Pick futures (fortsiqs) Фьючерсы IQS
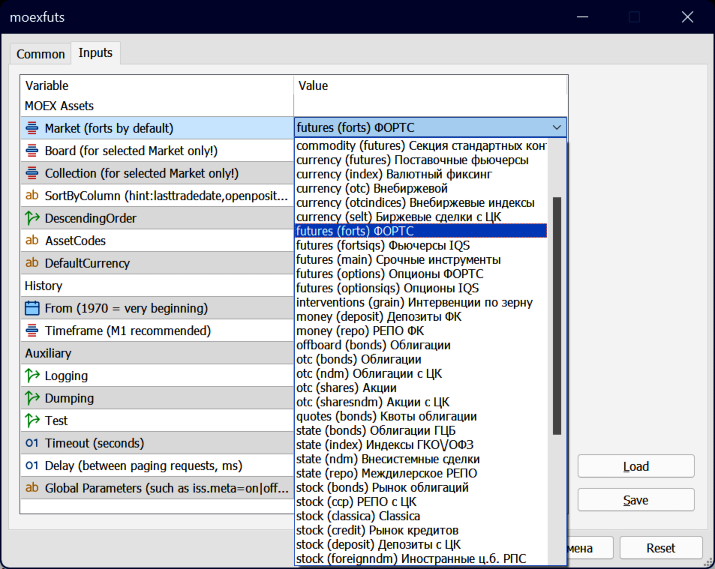 point(421,245)
